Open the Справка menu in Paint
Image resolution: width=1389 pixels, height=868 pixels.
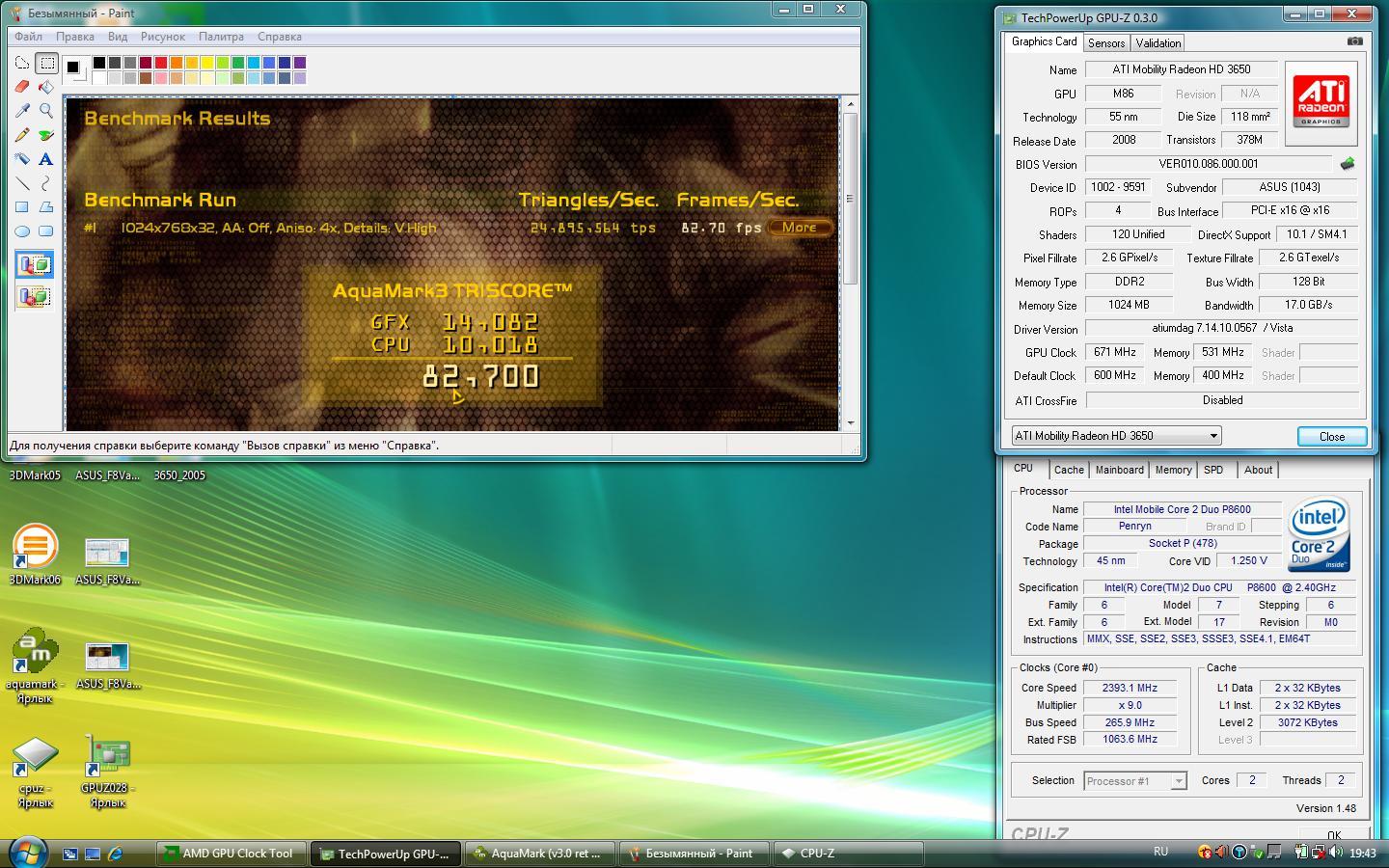pyautogui.click(x=280, y=37)
